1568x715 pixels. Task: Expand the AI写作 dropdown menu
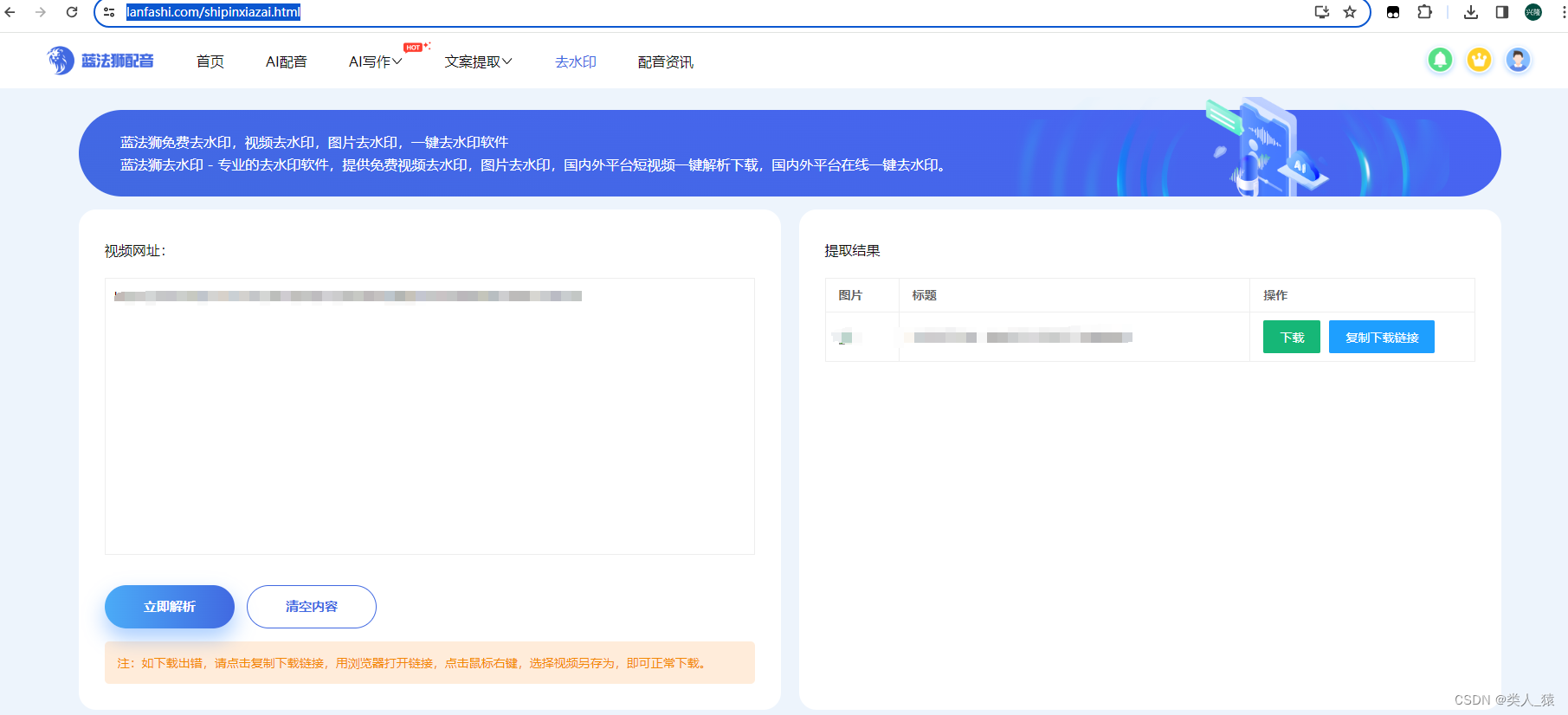click(x=376, y=61)
